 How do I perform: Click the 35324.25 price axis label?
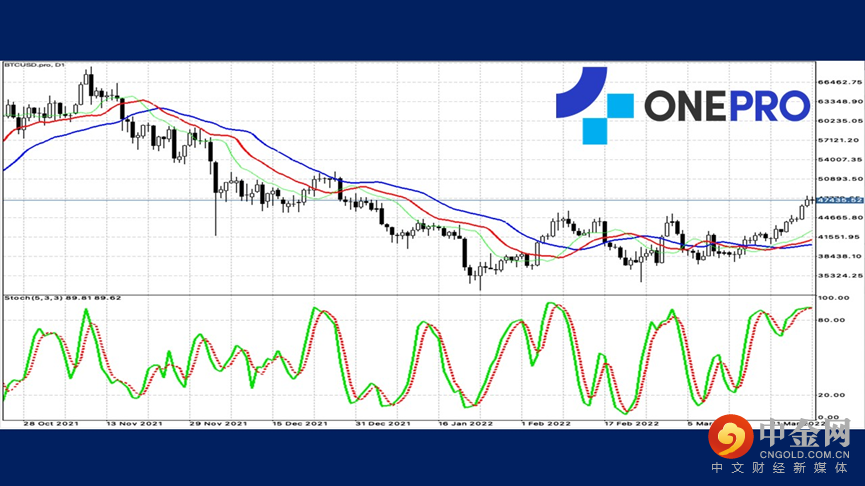coord(840,275)
